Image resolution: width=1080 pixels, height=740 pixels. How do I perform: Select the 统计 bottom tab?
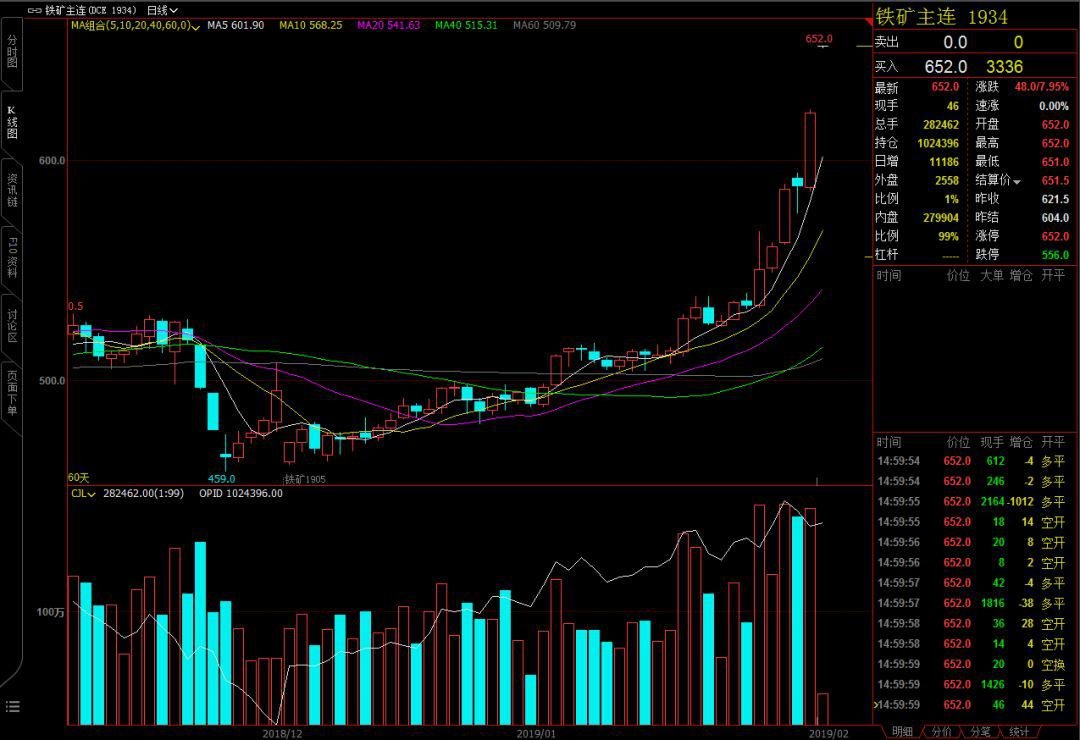pyautogui.click(x=1019, y=732)
